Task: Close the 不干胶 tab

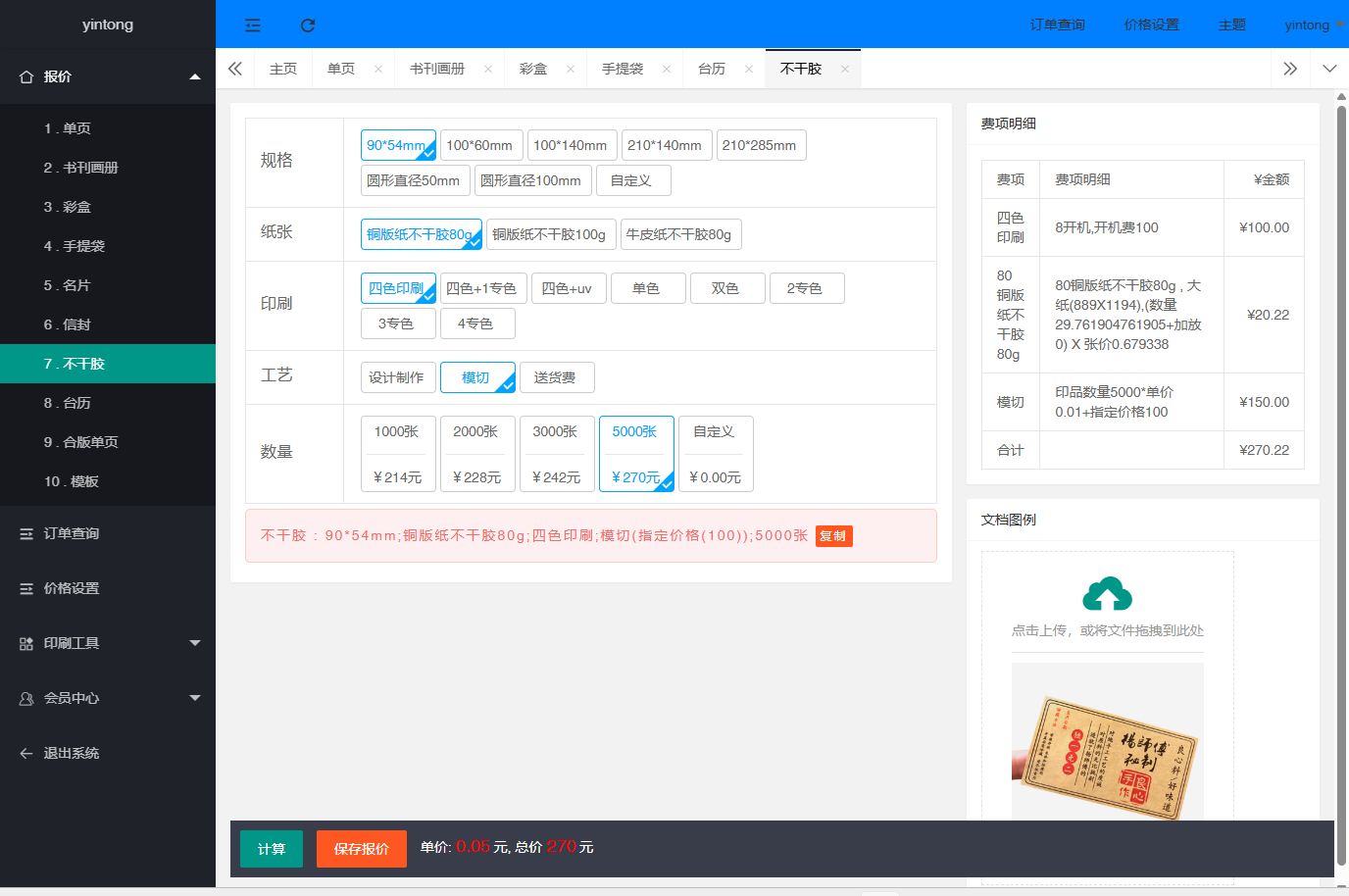Action: pyautogui.click(x=845, y=69)
